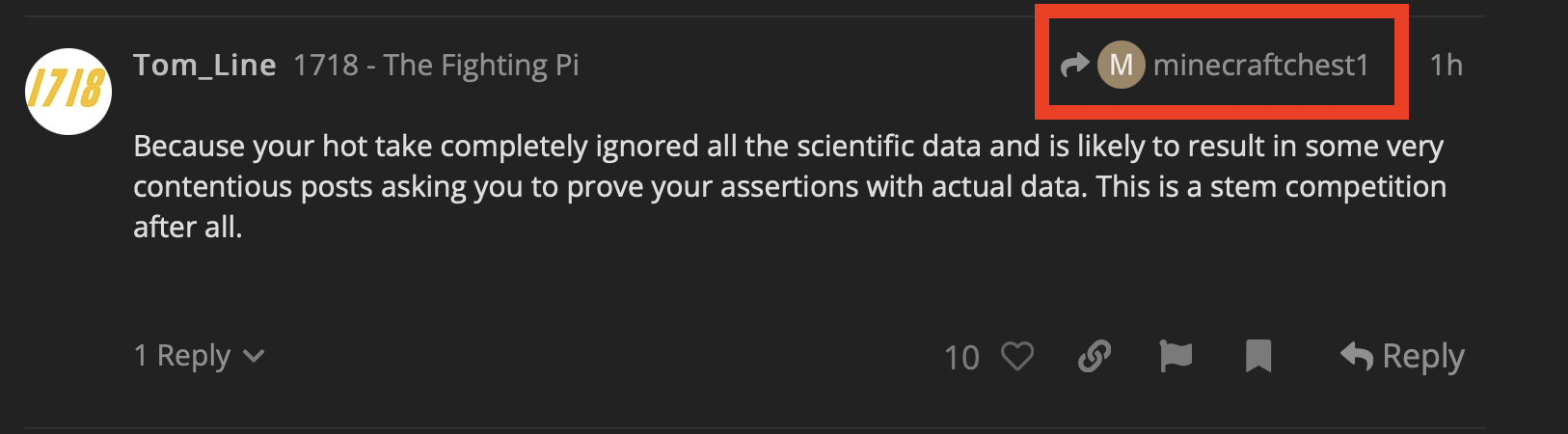The image size is (1568, 434).
Task: Select the '1718 - The Fighting Pi' title
Action: [x=436, y=65]
